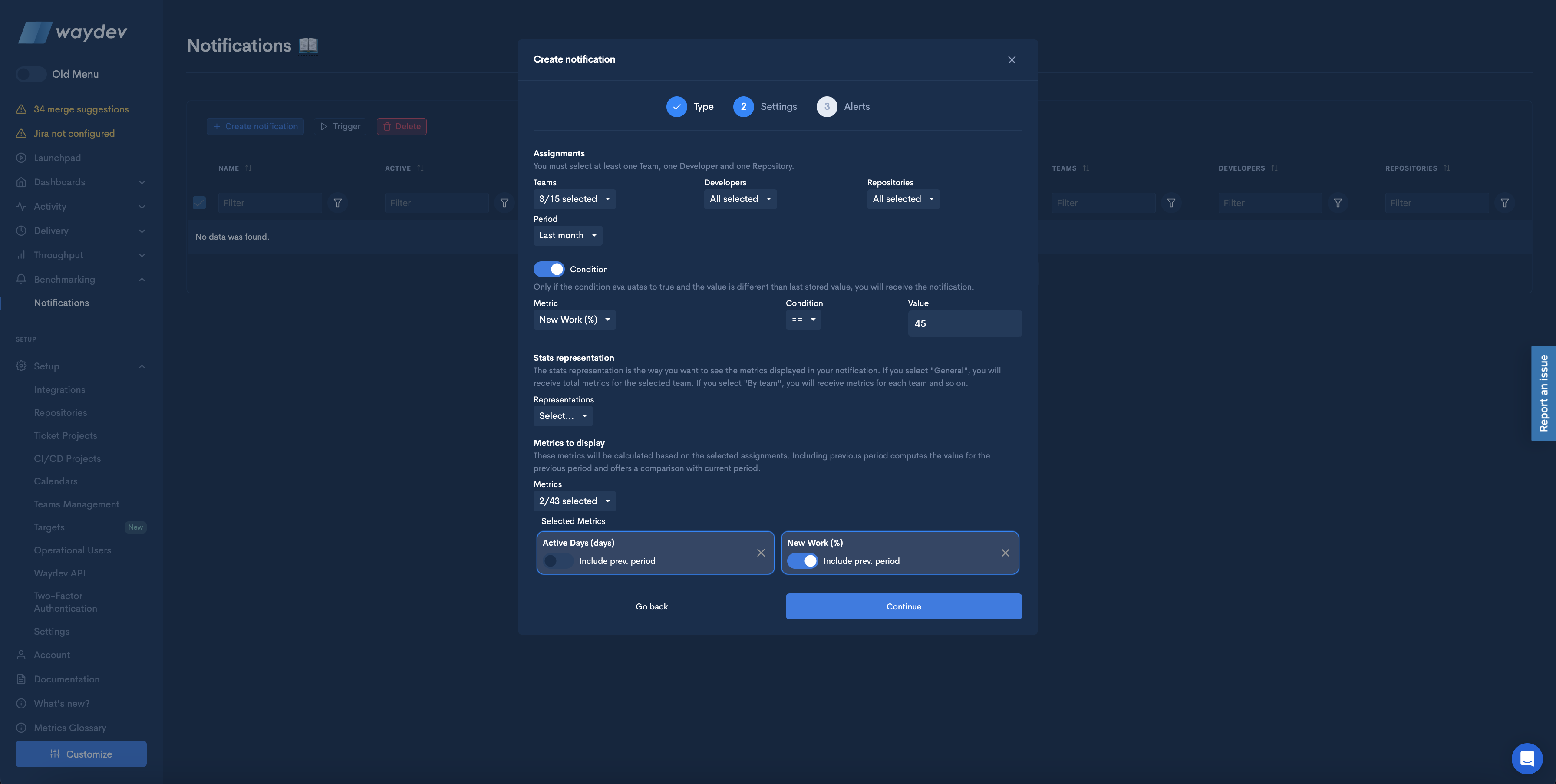Screen dimensions: 1556x784
Task: Click the filter funnel icon for Name column
Action: tap(338, 203)
